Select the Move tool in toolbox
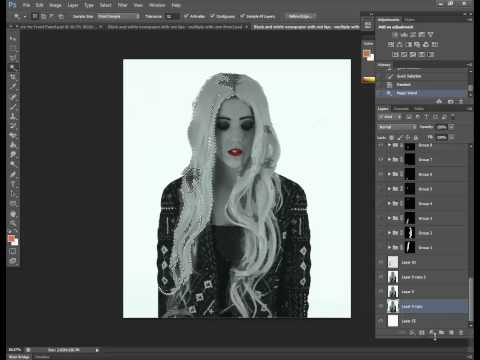 (13, 39)
